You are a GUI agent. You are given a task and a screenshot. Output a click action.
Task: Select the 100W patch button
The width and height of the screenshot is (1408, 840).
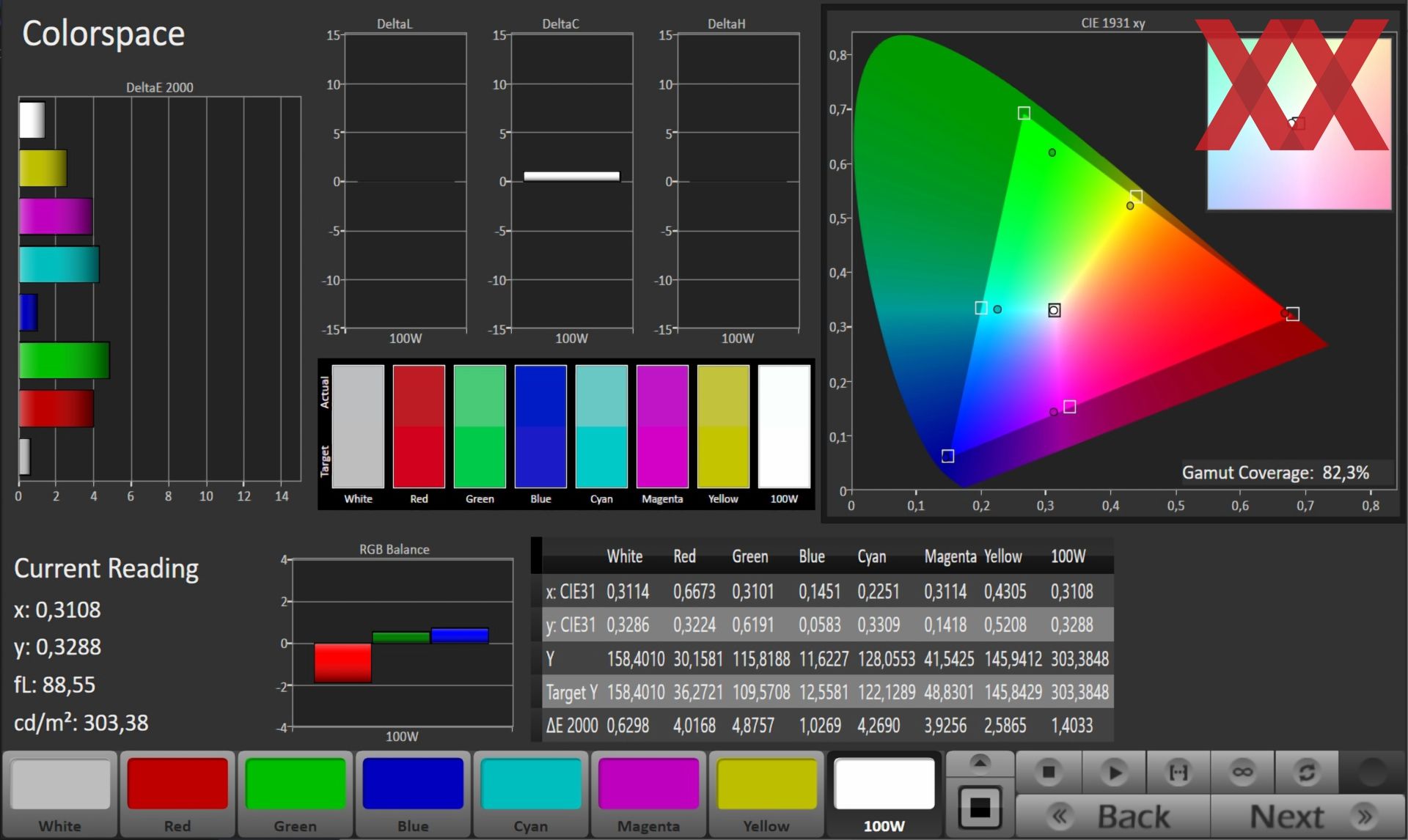pos(884,795)
